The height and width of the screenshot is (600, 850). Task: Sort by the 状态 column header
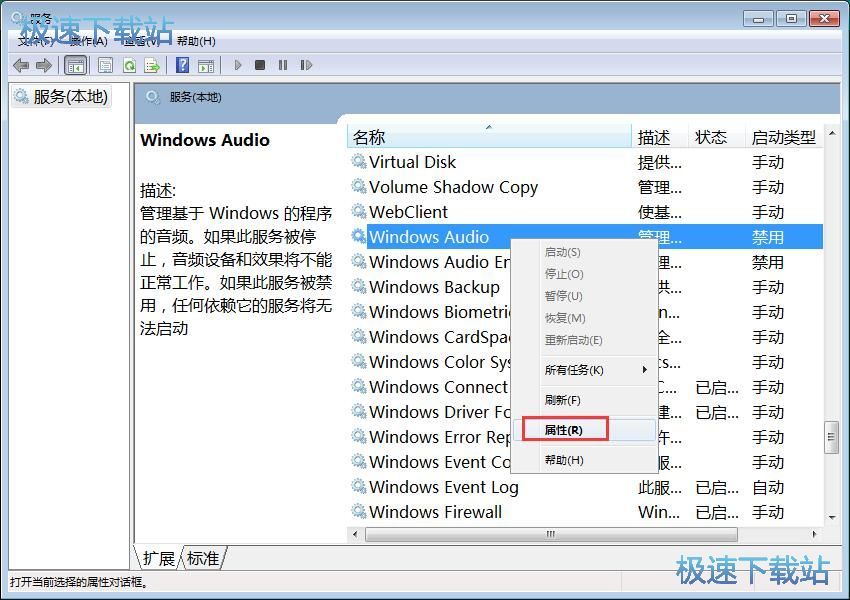click(717, 137)
